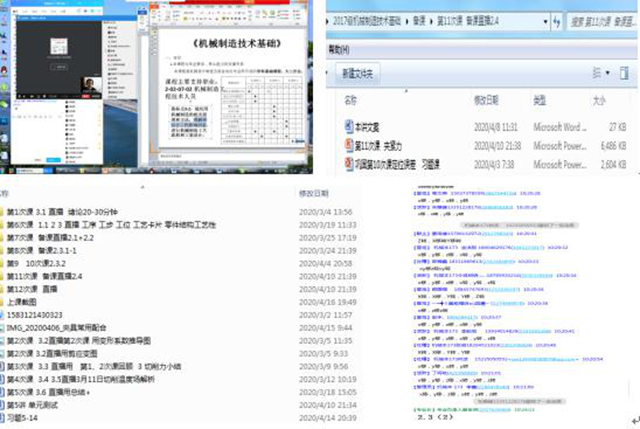Screen dimensions: 640x429
Task: Sort by 大小 column header
Action: 598,101
